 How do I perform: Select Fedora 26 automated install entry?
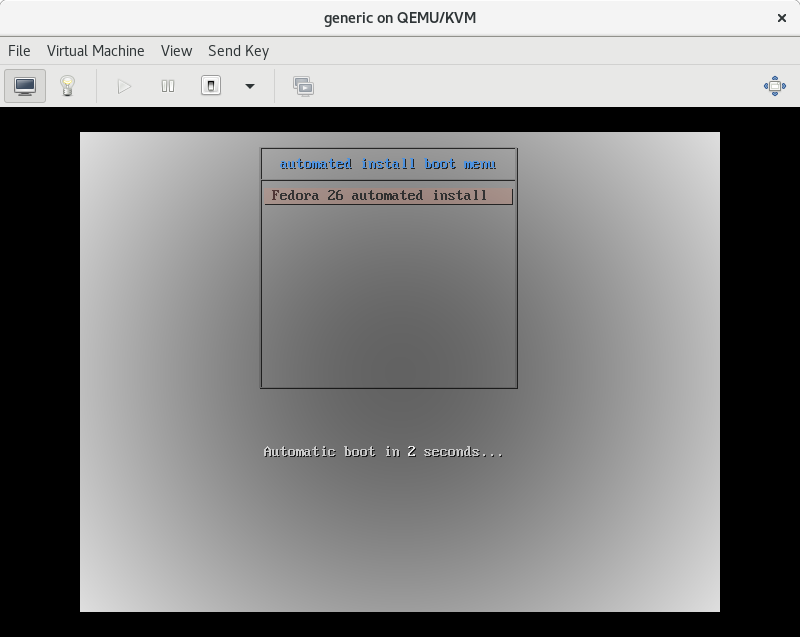coord(389,196)
